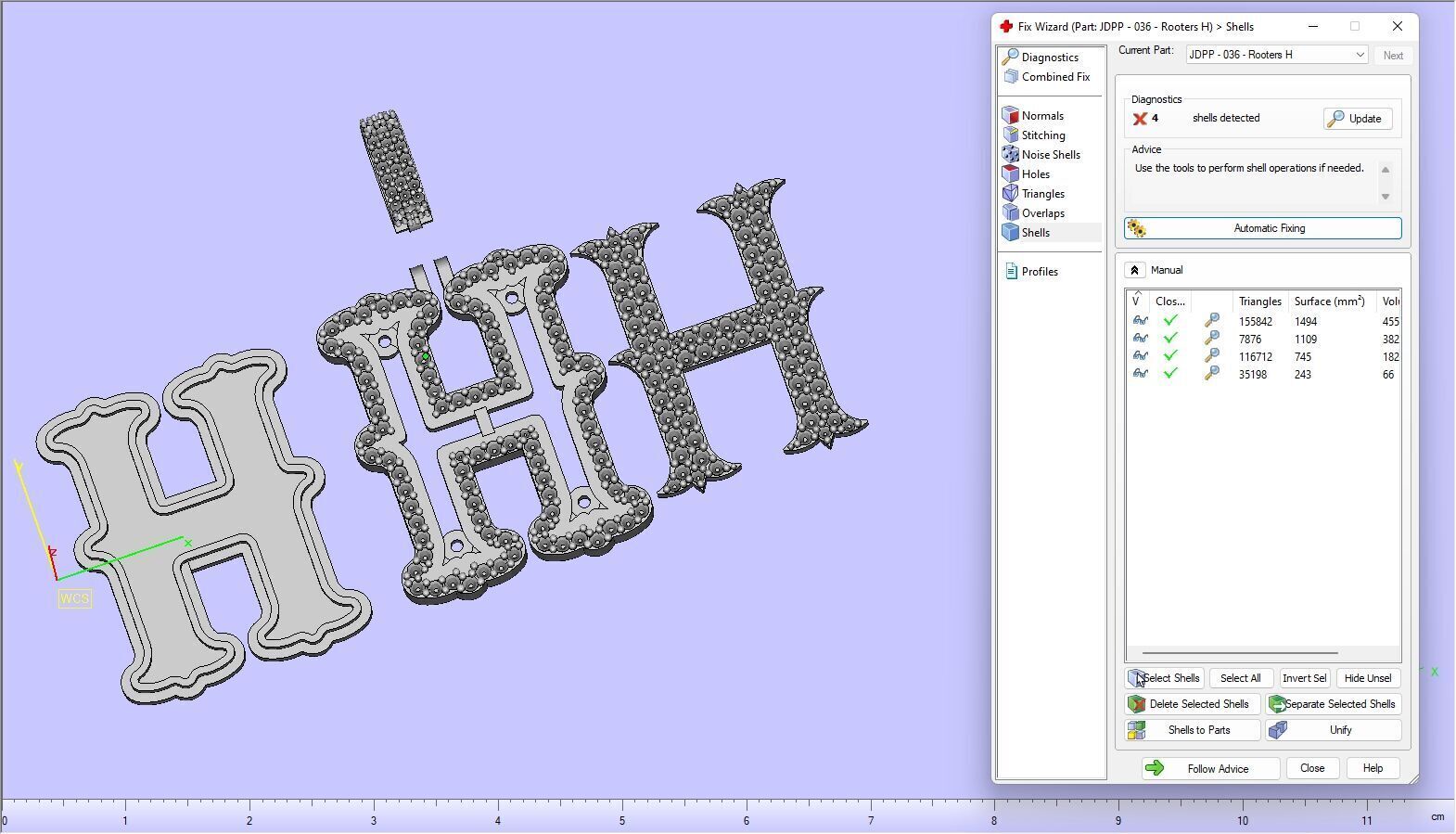This screenshot has width=1456, height=834.
Task: Click Follow Advice with green arrow
Action: [1210, 769]
